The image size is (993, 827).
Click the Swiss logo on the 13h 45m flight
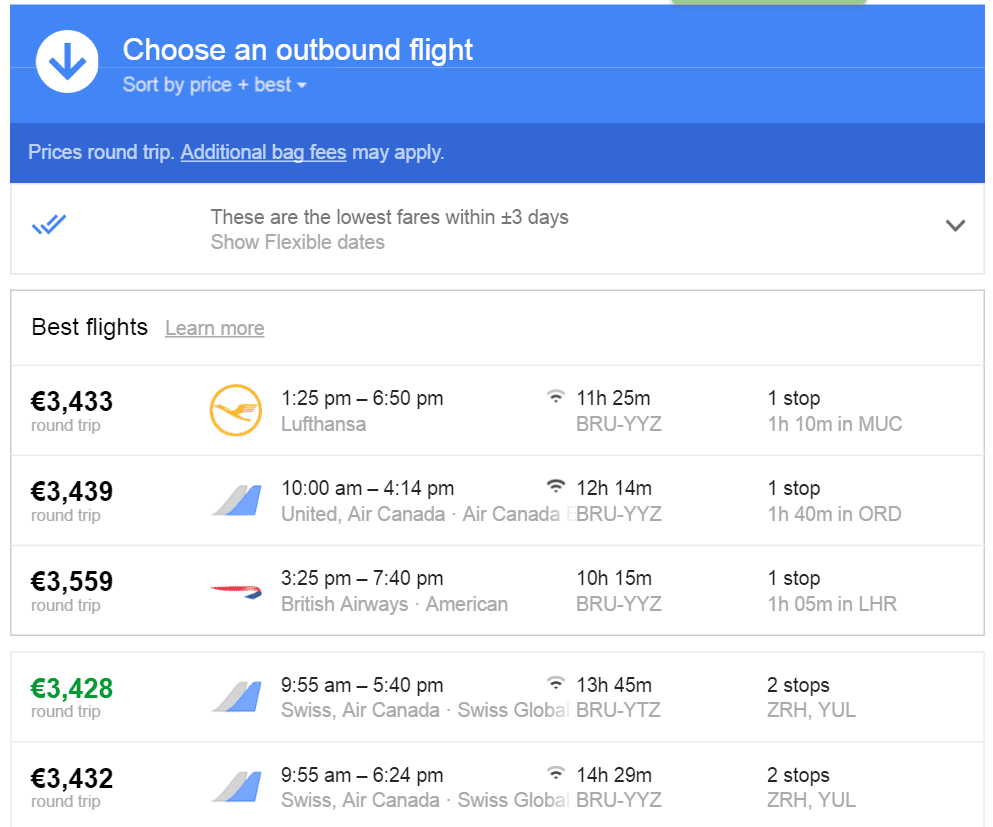pyautogui.click(x=236, y=697)
